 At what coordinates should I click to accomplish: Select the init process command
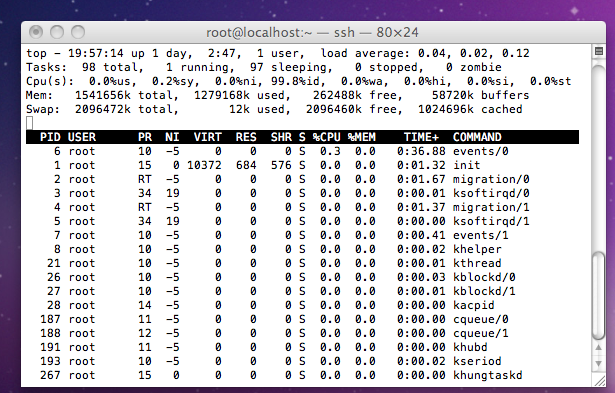coord(466,165)
